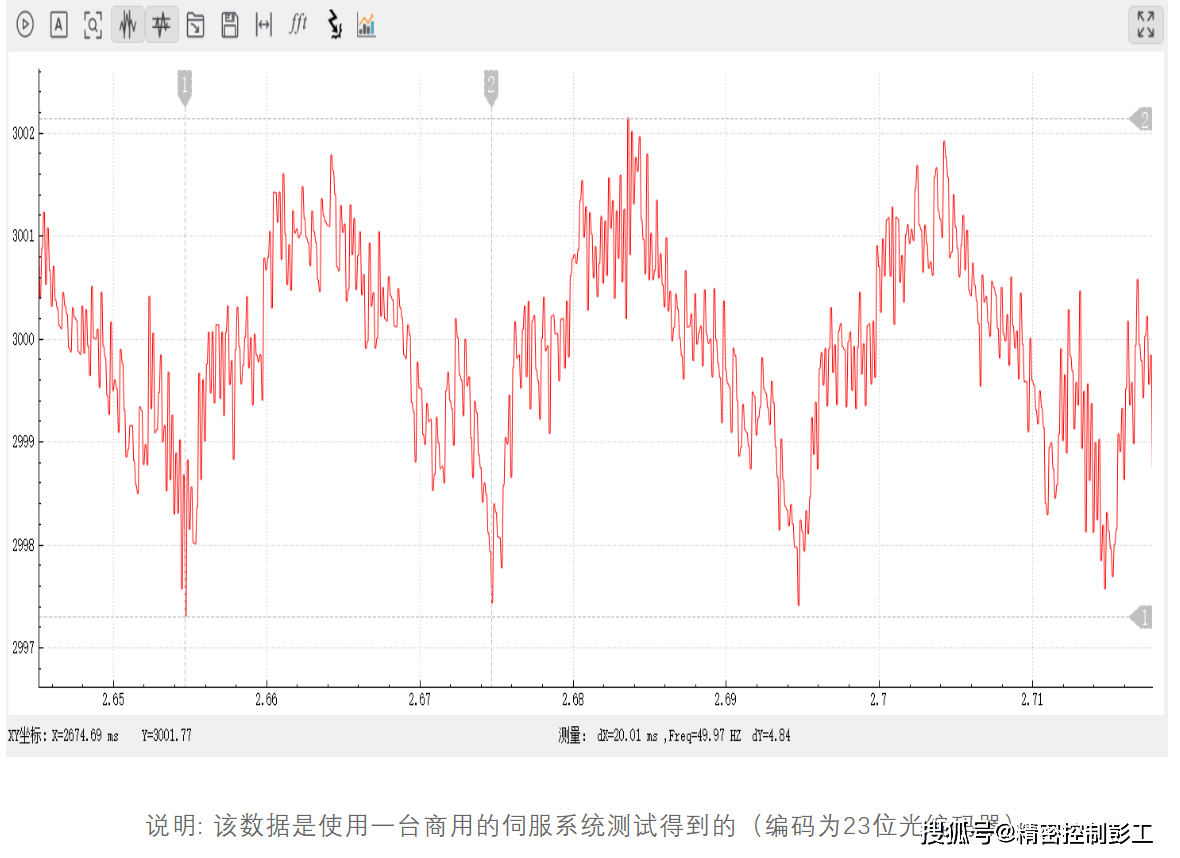Expand the chart to fullscreen

pyautogui.click(x=1145, y=25)
